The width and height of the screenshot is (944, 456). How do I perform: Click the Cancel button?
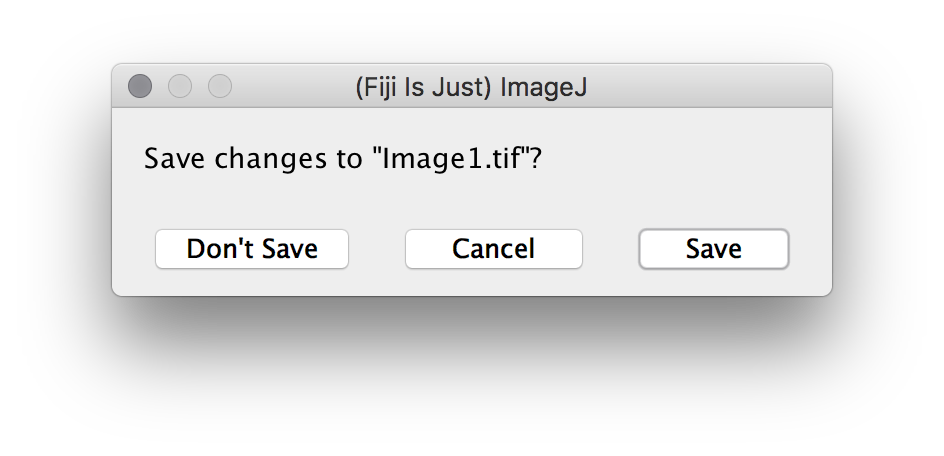click(x=493, y=249)
